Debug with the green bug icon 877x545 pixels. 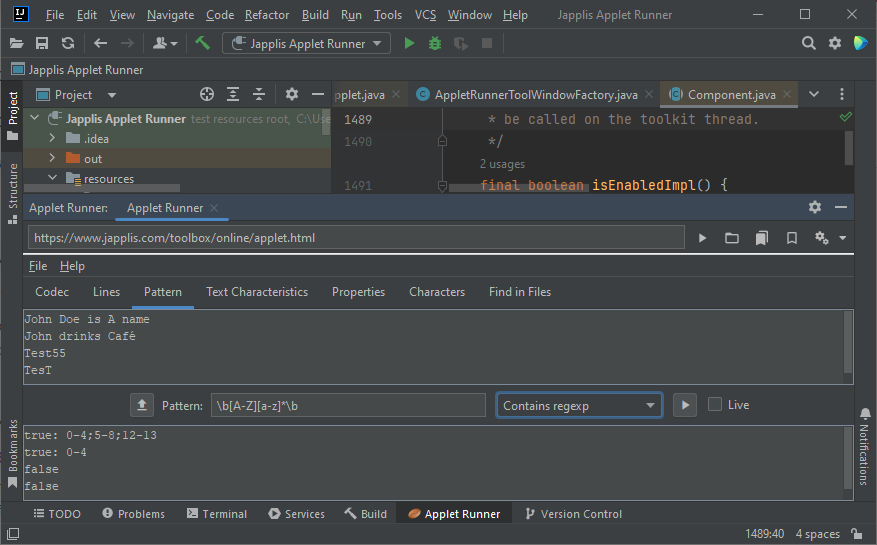point(435,43)
